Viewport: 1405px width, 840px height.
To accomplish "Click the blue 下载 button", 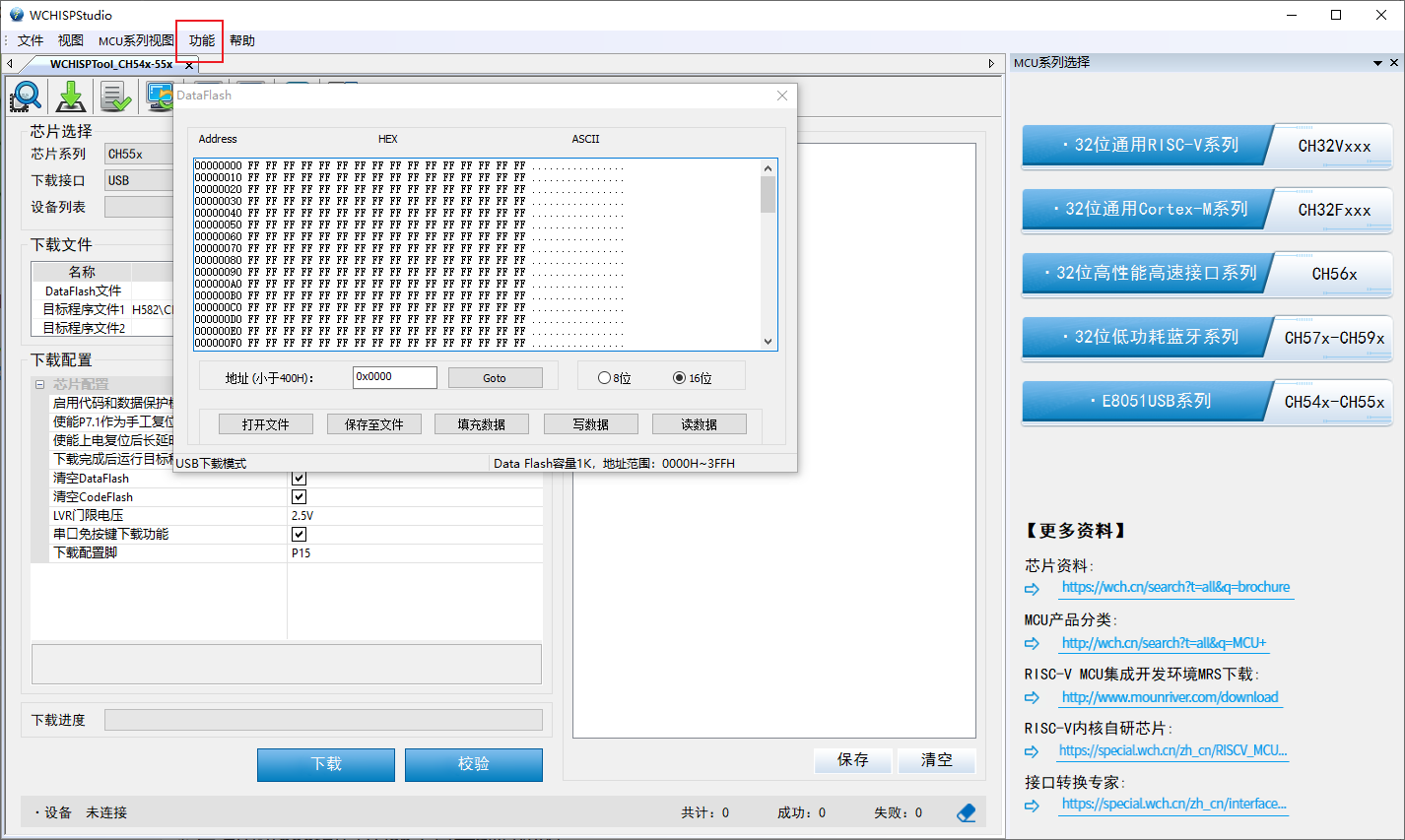I will (x=326, y=764).
